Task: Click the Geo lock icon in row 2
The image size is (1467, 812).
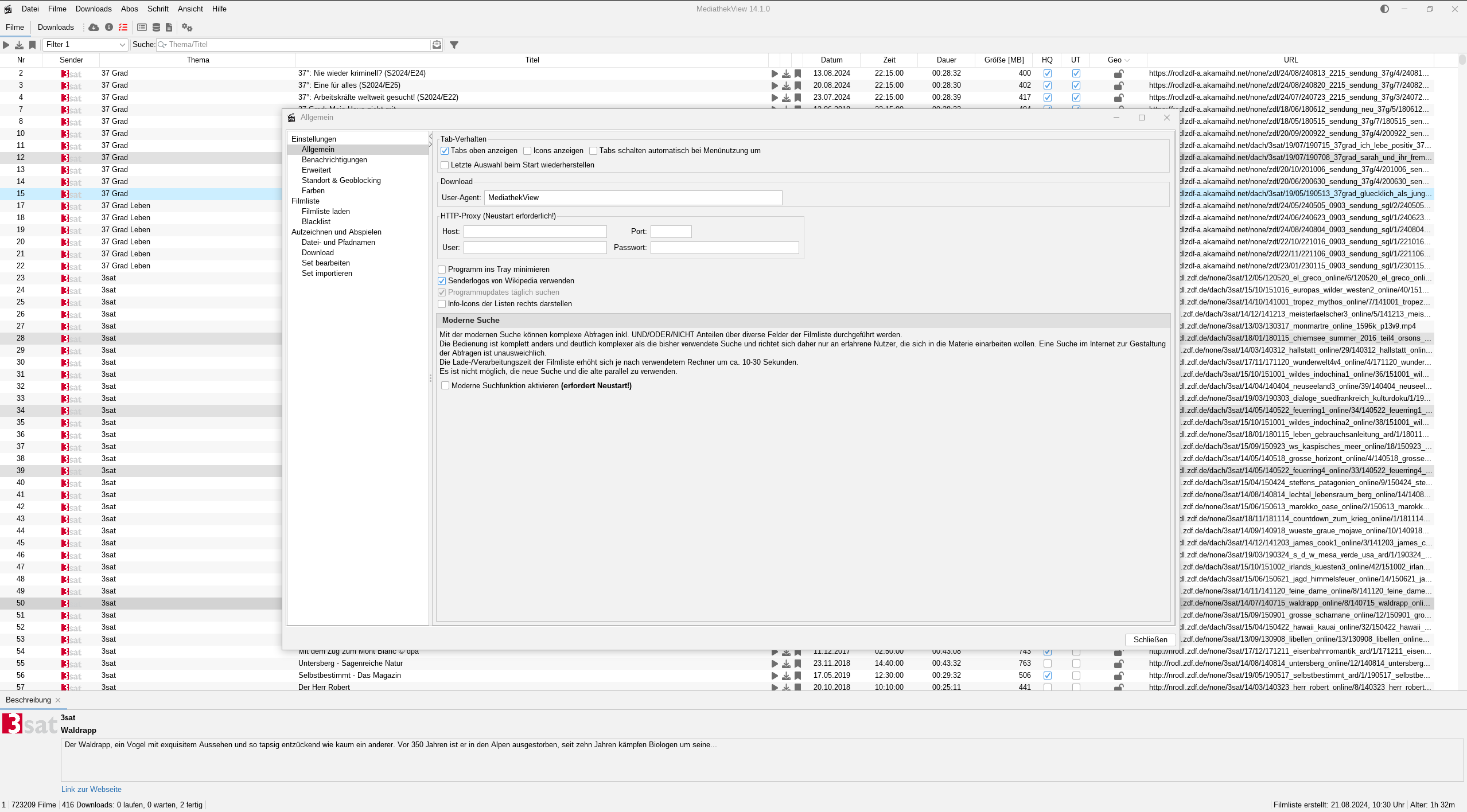Action: point(1119,73)
